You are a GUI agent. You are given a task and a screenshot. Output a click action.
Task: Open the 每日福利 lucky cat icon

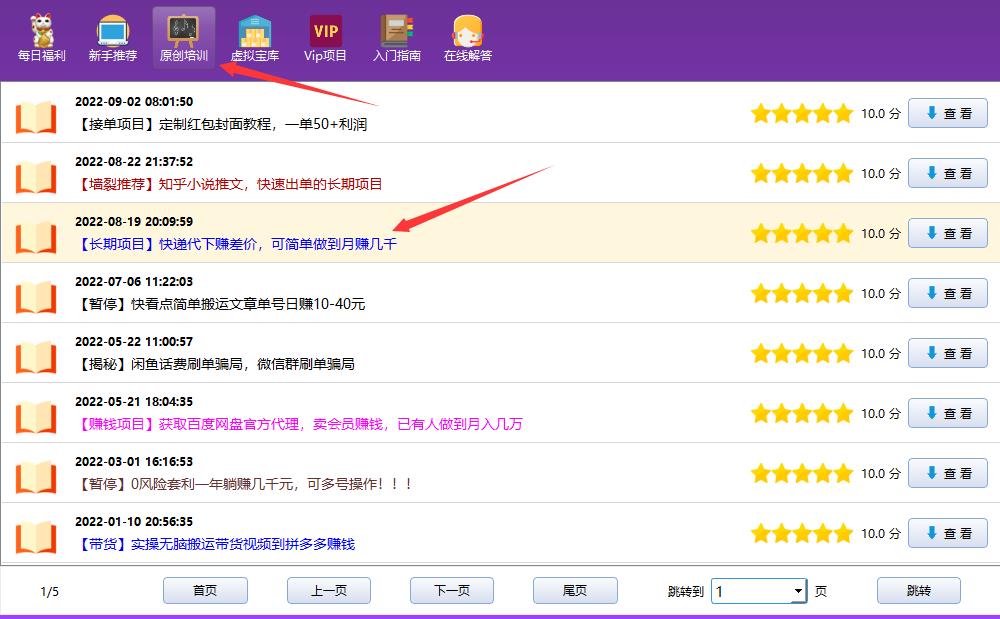(x=41, y=31)
